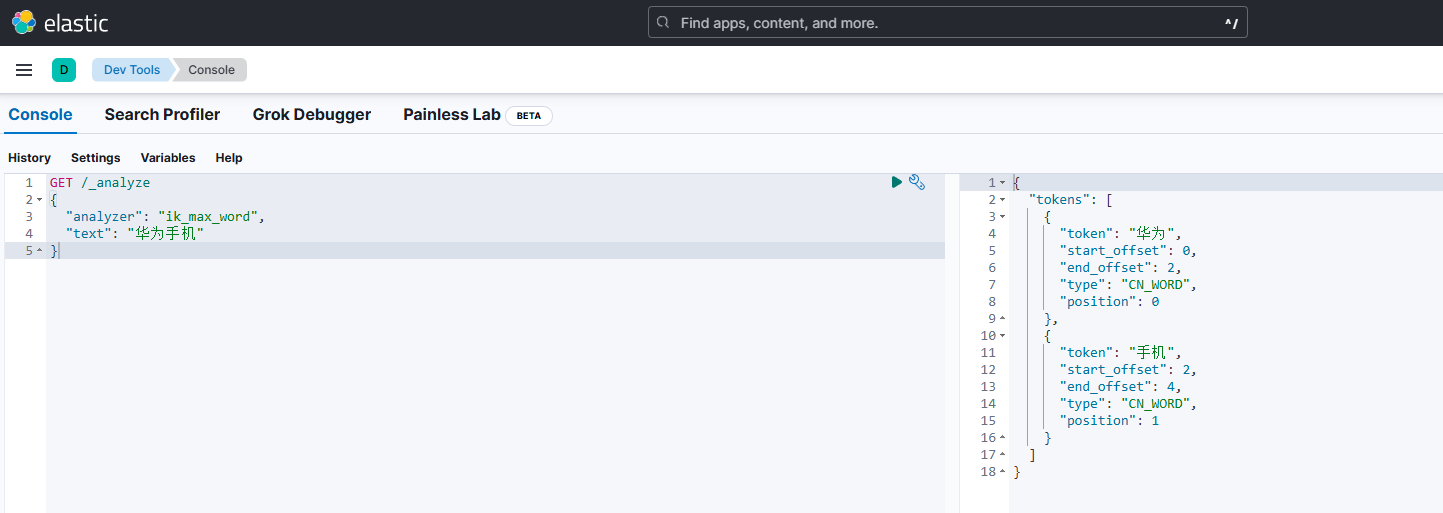Screen dimensions: 1443x513
Task: Open the Grok Debugger tab
Action: click(x=311, y=115)
